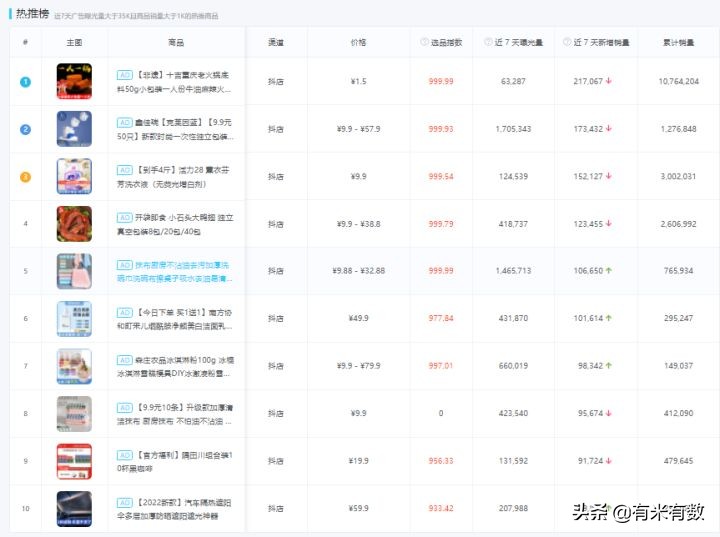Click the 价格 column header
720x537 pixels.
tap(358, 42)
